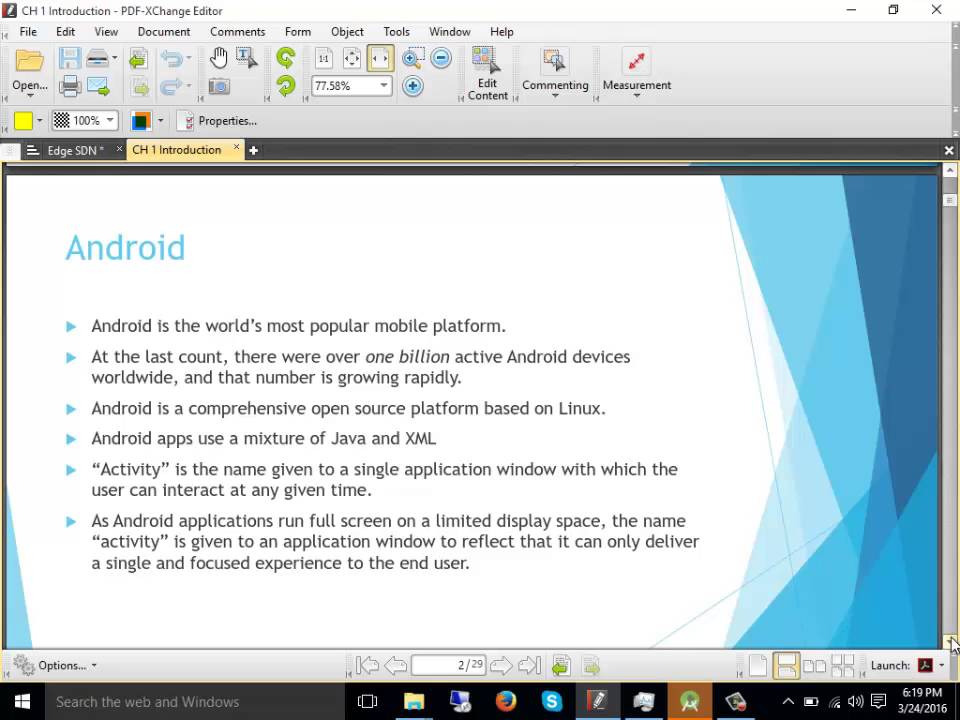Open the Tools menu
Image resolution: width=960 pixels, height=720 pixels.
[x=397, y=32]
